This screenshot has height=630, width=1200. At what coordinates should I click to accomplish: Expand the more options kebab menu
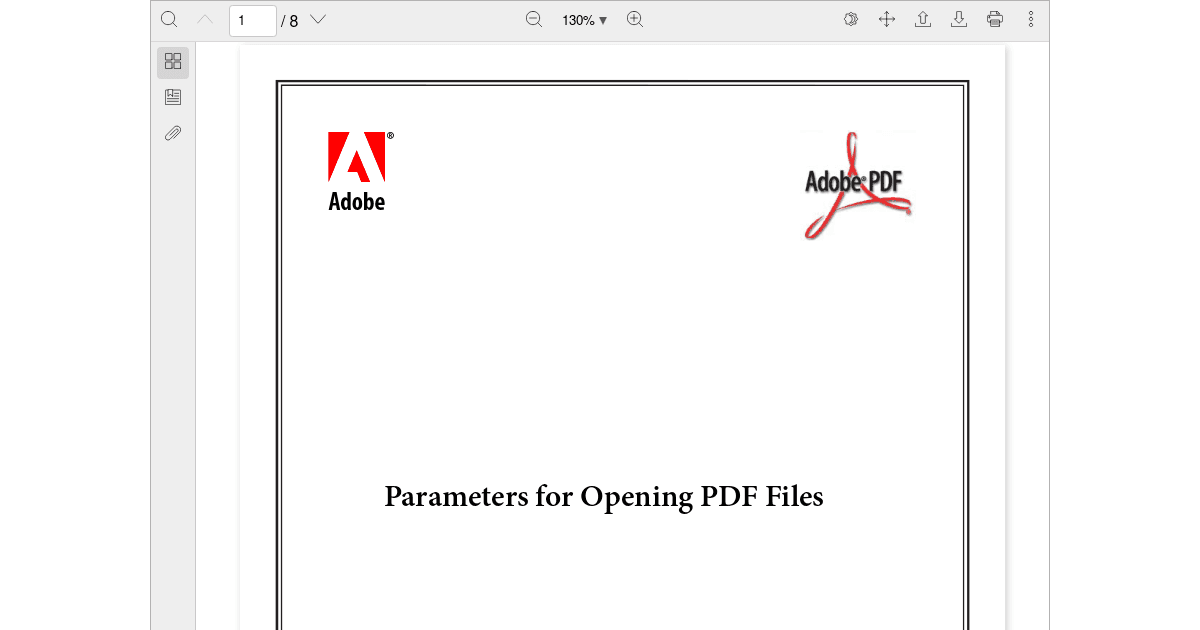pyautogui.click(x=1030, y=19)
